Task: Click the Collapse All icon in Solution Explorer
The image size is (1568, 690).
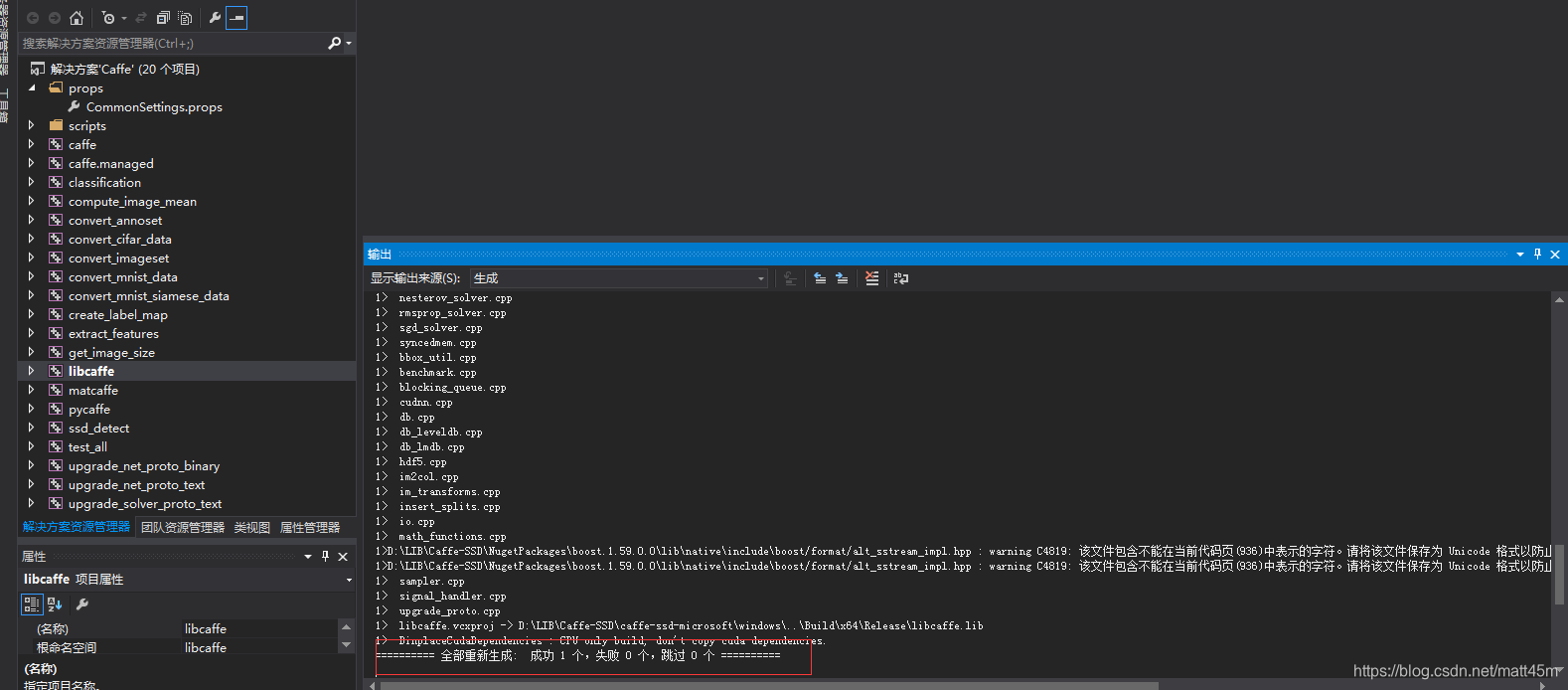Action: point(163,18)
